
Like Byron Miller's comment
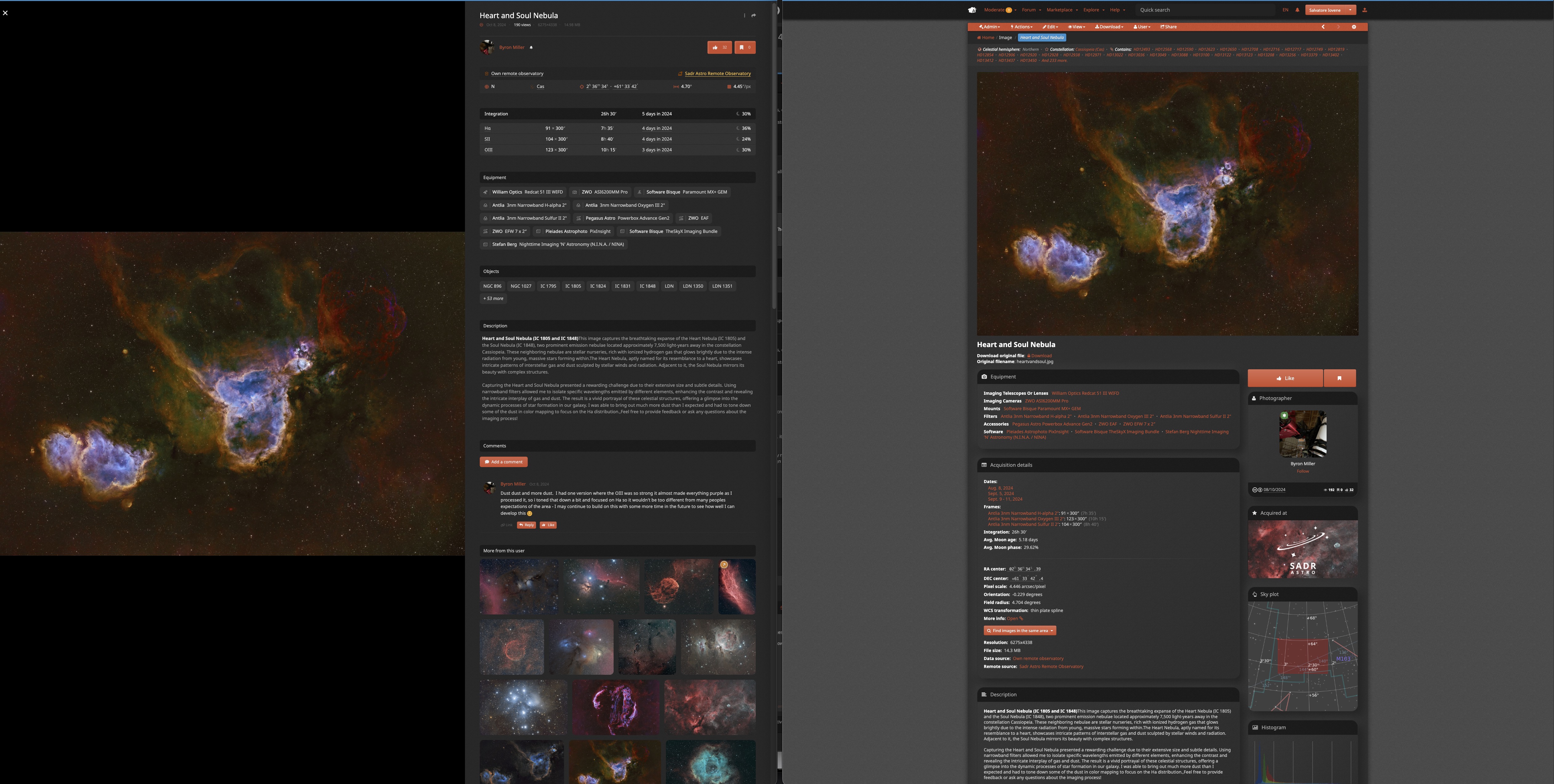[548, 525]
